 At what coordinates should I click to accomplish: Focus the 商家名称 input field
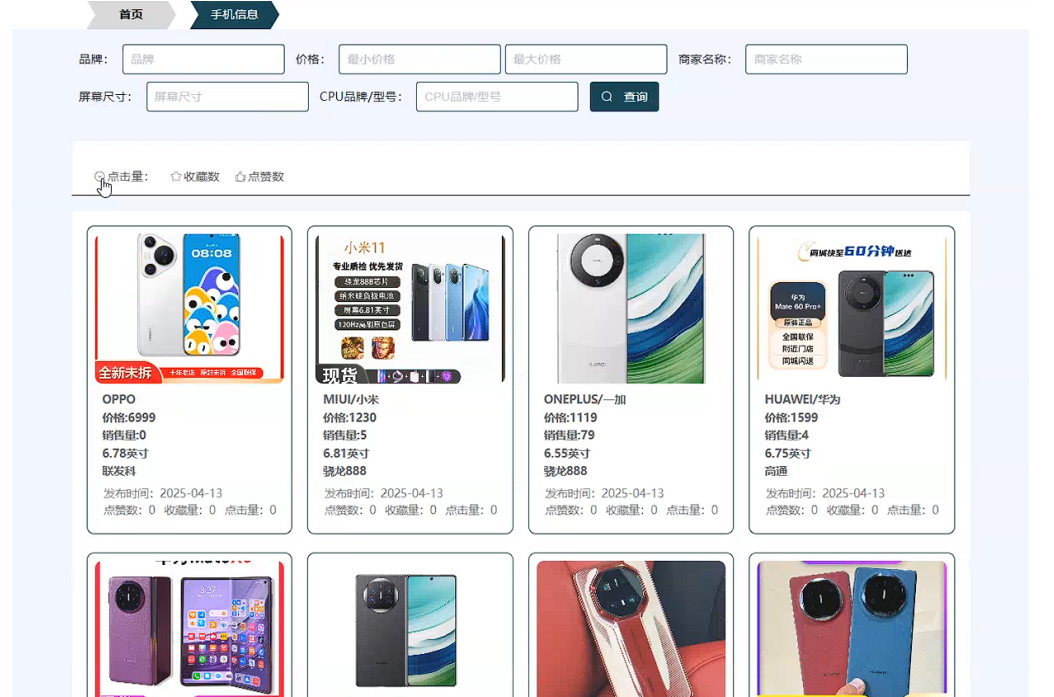coord(826,59)
